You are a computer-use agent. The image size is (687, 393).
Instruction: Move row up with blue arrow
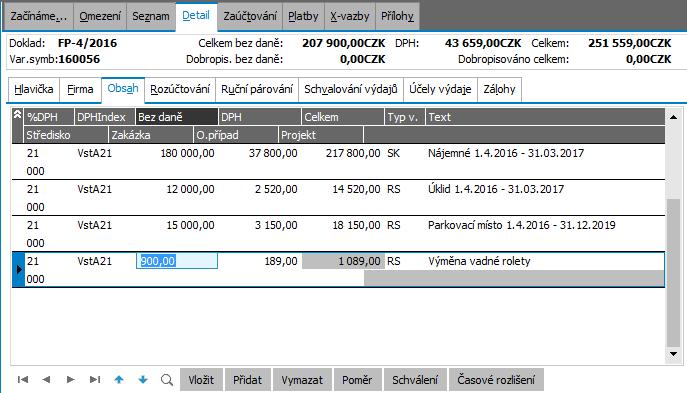coord(119,379)
